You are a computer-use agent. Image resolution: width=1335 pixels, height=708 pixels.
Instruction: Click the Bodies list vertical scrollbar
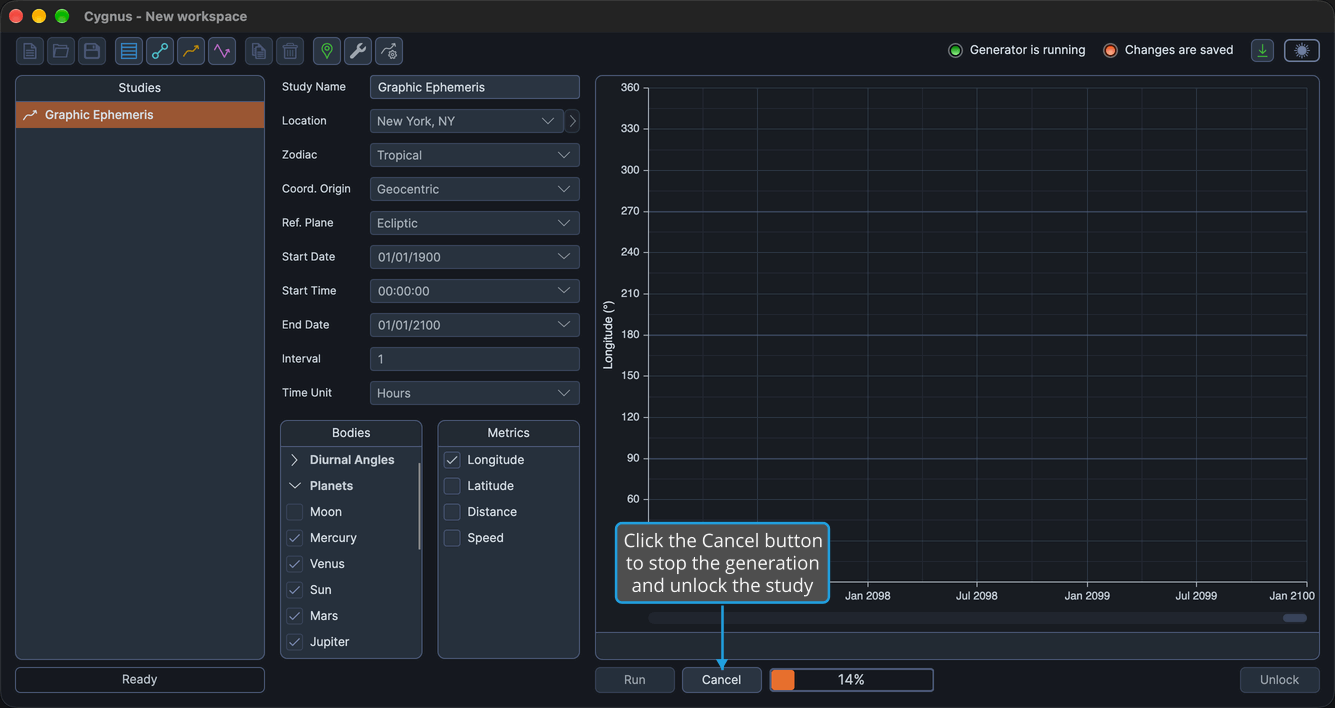point(419,506)
